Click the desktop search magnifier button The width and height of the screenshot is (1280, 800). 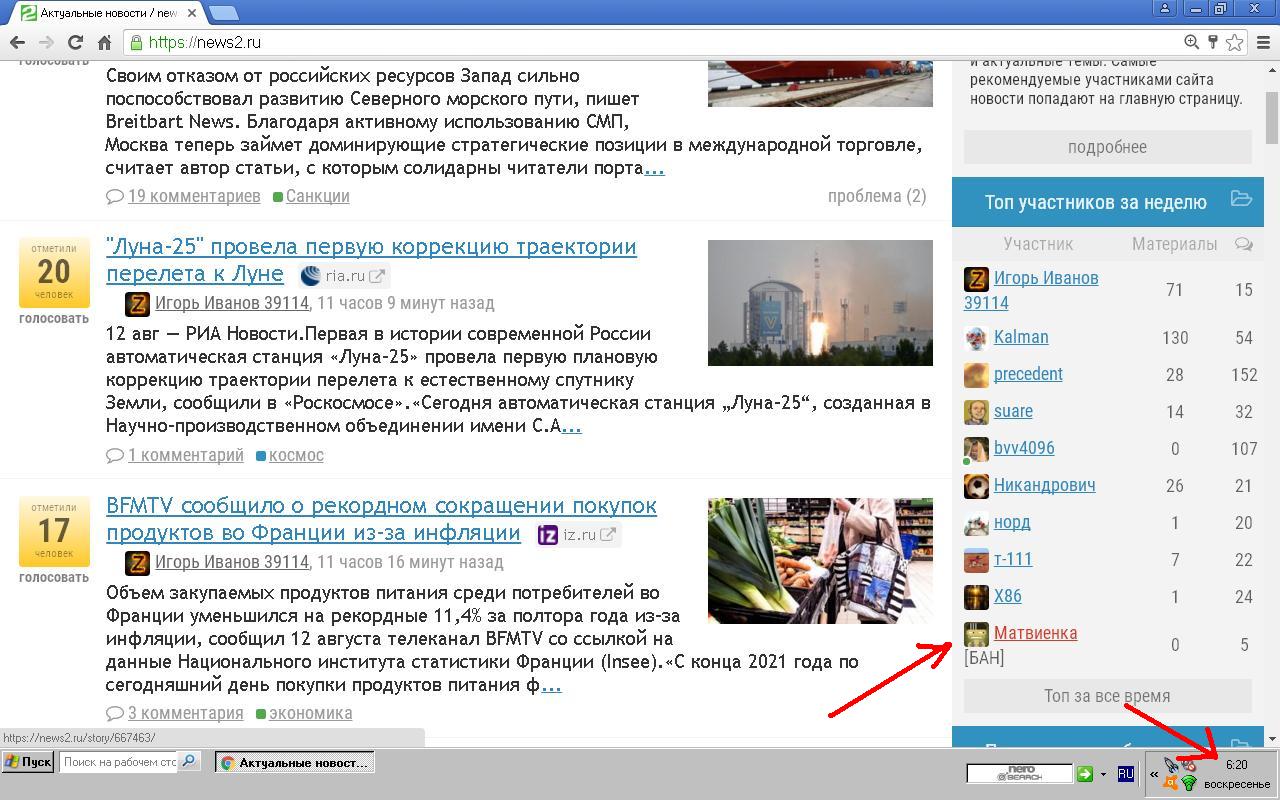[189, 762]
